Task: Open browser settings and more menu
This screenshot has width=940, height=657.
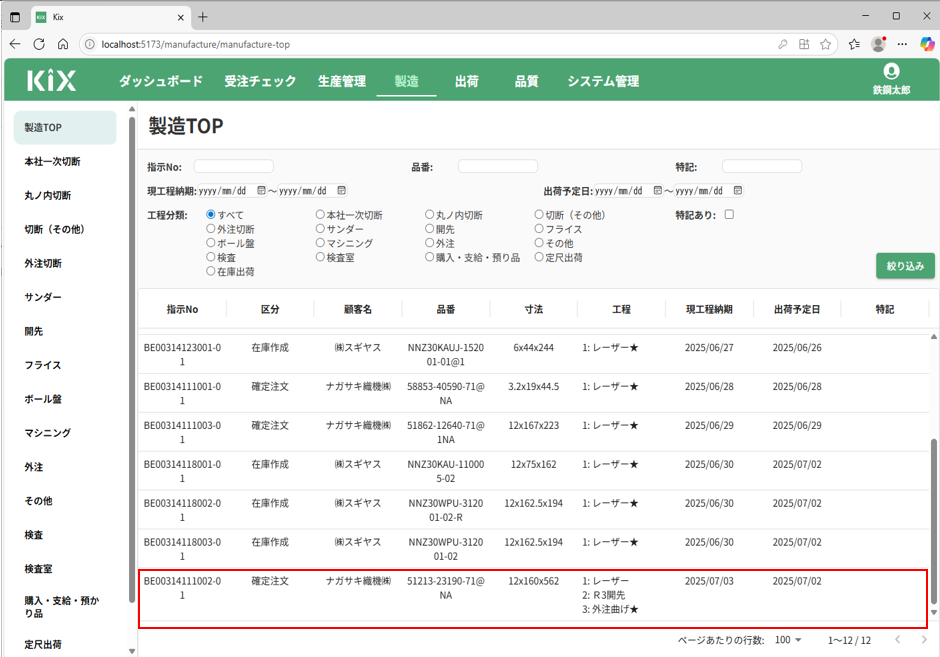Action: pyautogui.click(x=902, y=44)
